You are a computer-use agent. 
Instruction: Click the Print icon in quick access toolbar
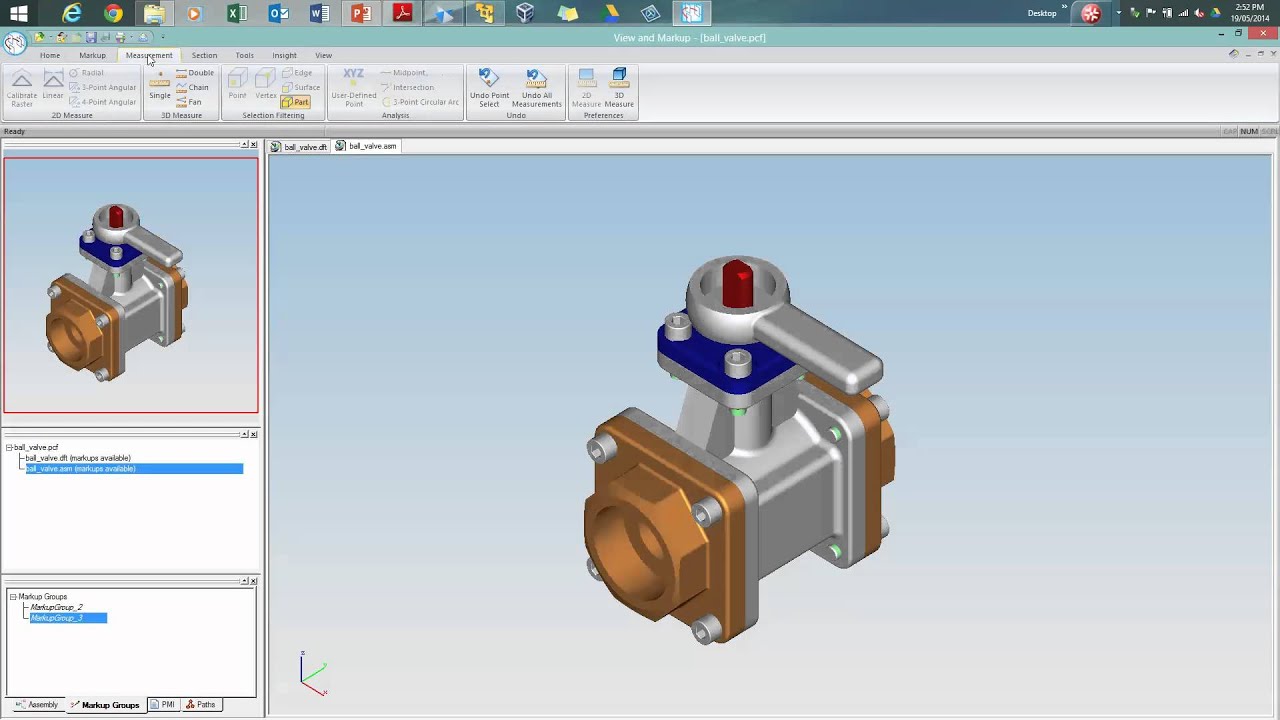point(119,38)
